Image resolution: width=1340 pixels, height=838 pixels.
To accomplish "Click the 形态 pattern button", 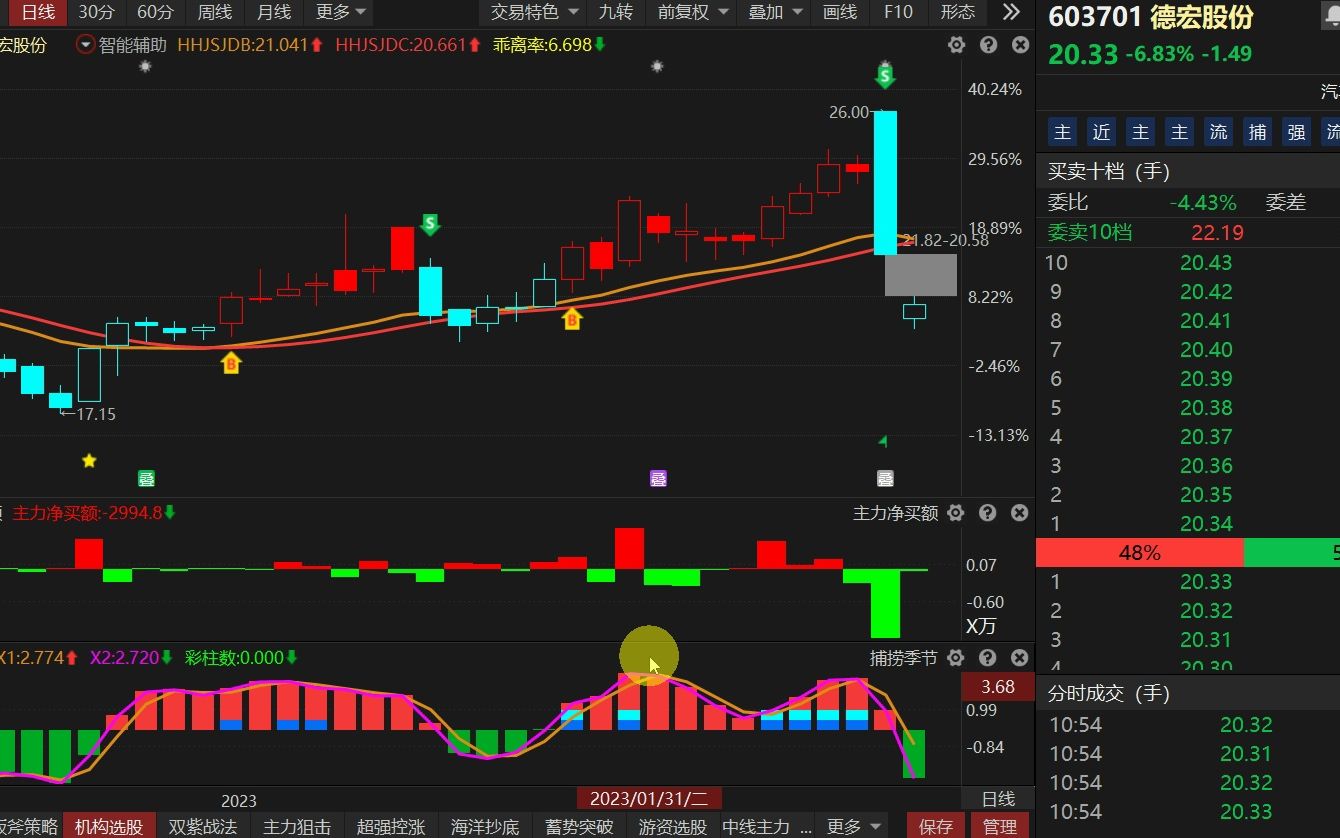I will click(958, 12).
